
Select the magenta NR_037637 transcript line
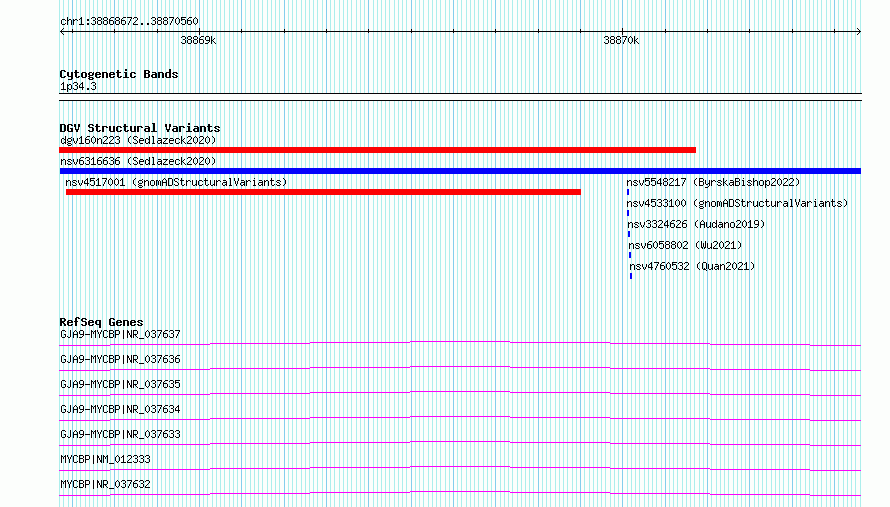click(460, 343)
